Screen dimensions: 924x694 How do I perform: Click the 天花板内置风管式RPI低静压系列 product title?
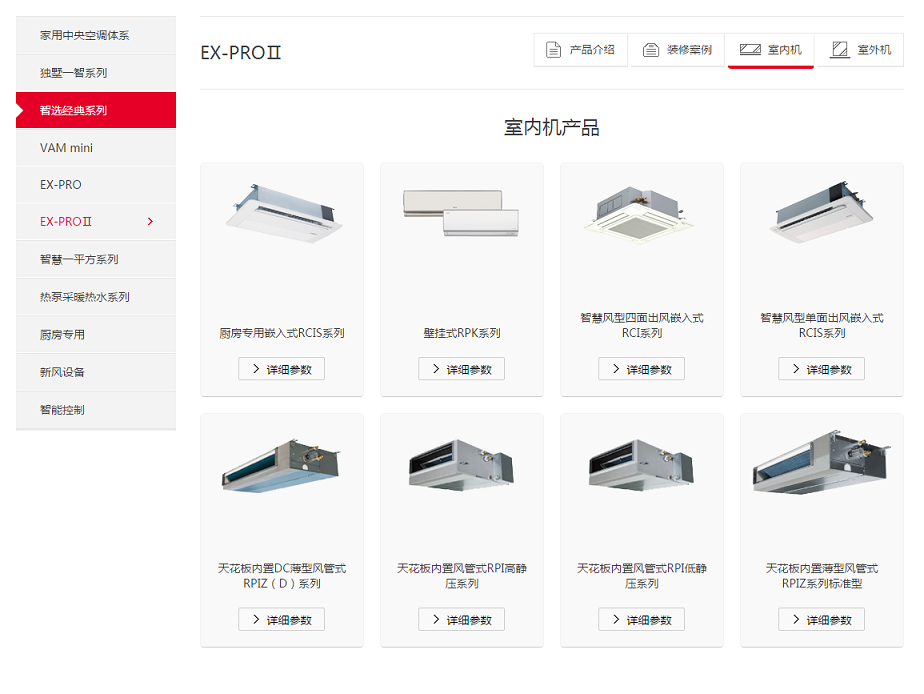click(x=641, y=576)
